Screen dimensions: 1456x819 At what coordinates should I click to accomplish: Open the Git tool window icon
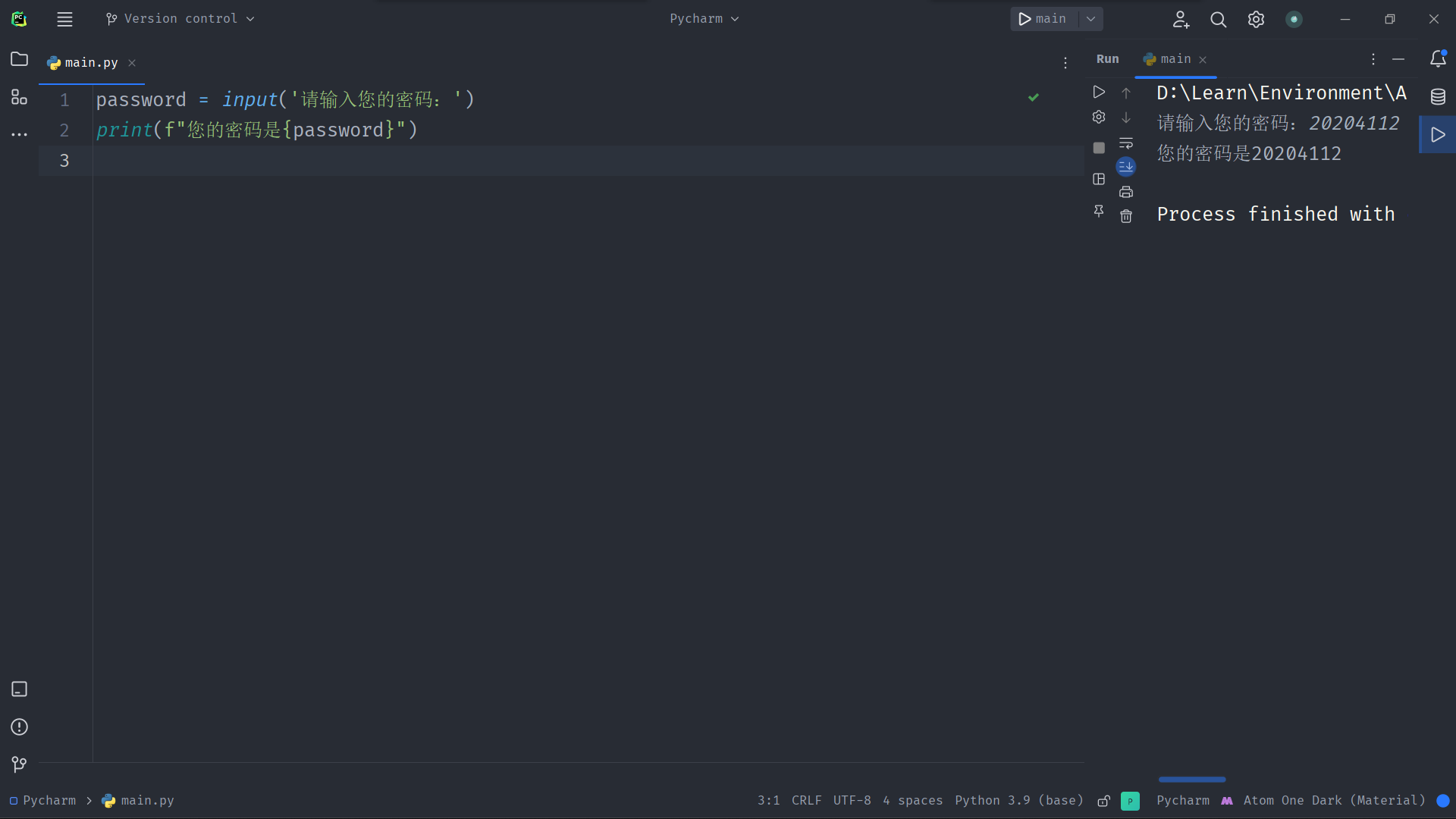point(19,764)
